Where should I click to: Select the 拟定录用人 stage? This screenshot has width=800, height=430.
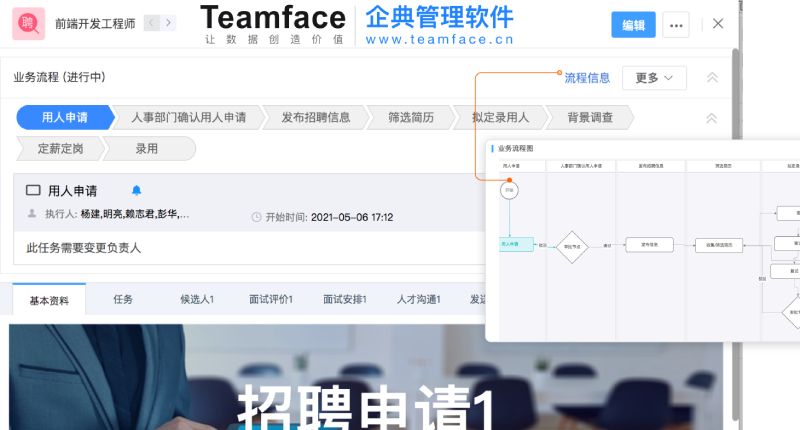[501, 117]
